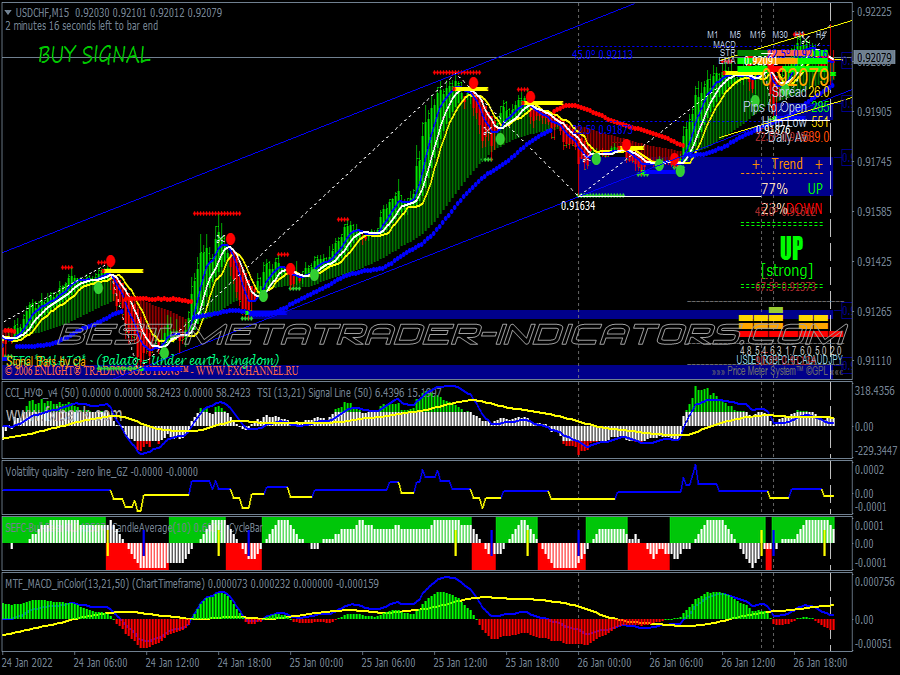This screenshot has height=675, width=900.
Task: Click the M1 timeframe column label
Action: coord(712,35)
